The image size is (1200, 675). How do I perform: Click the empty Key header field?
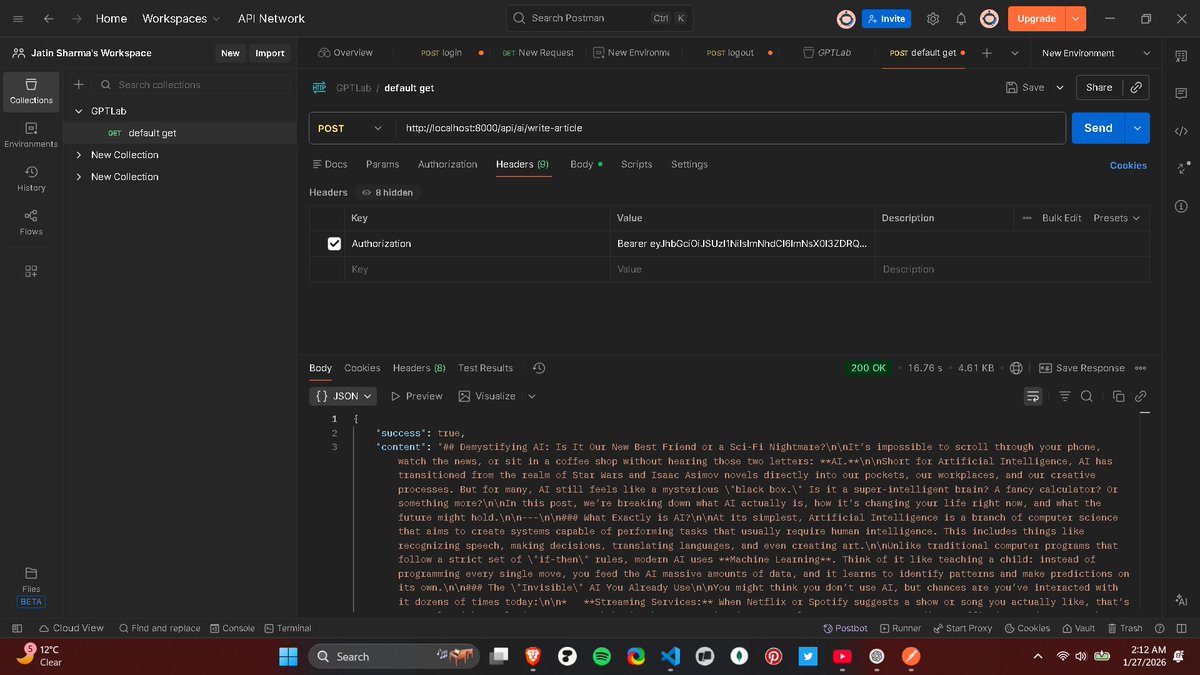point(477,269)
